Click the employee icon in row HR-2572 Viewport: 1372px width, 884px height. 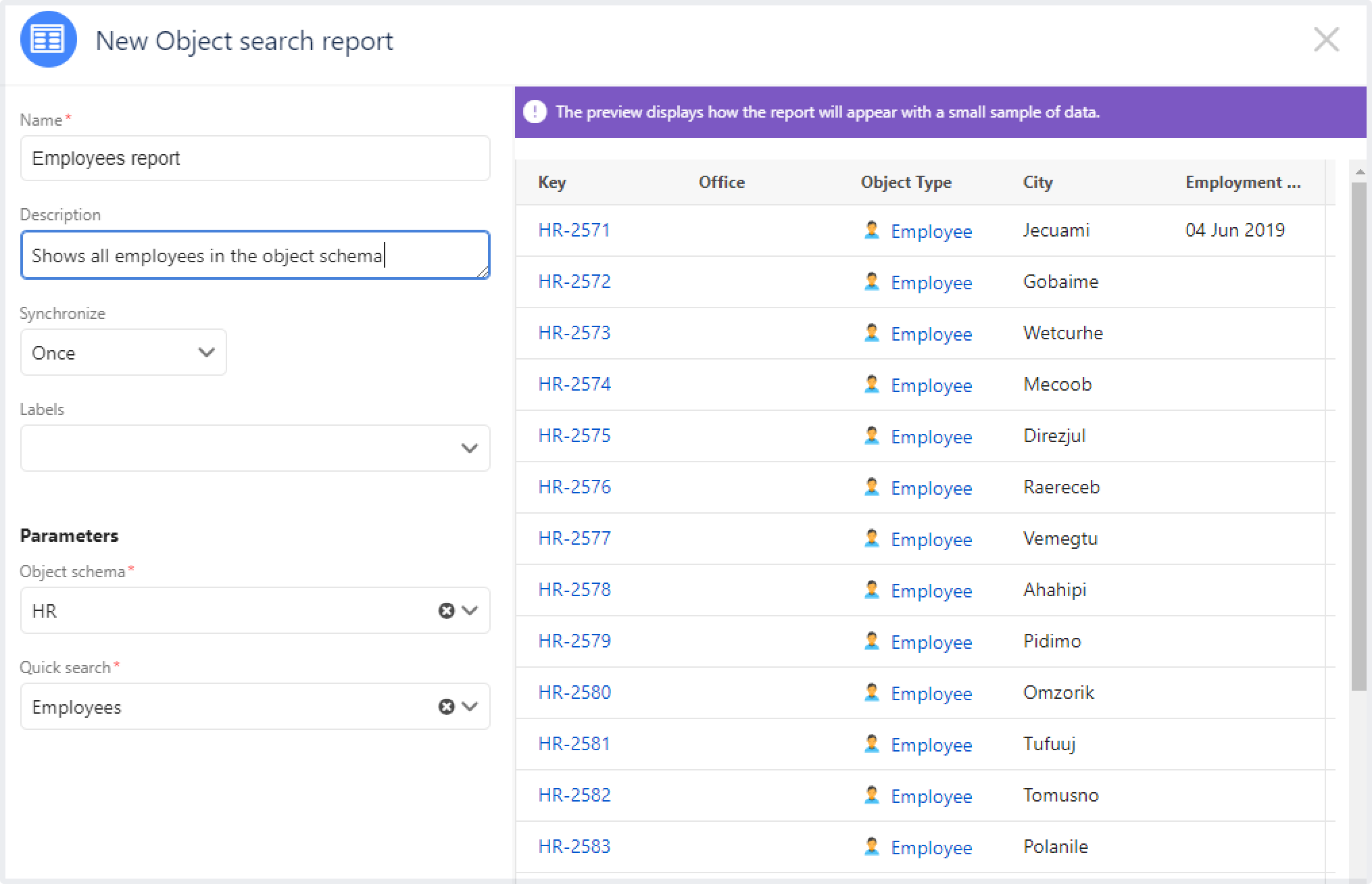click(x=872, y=281)
